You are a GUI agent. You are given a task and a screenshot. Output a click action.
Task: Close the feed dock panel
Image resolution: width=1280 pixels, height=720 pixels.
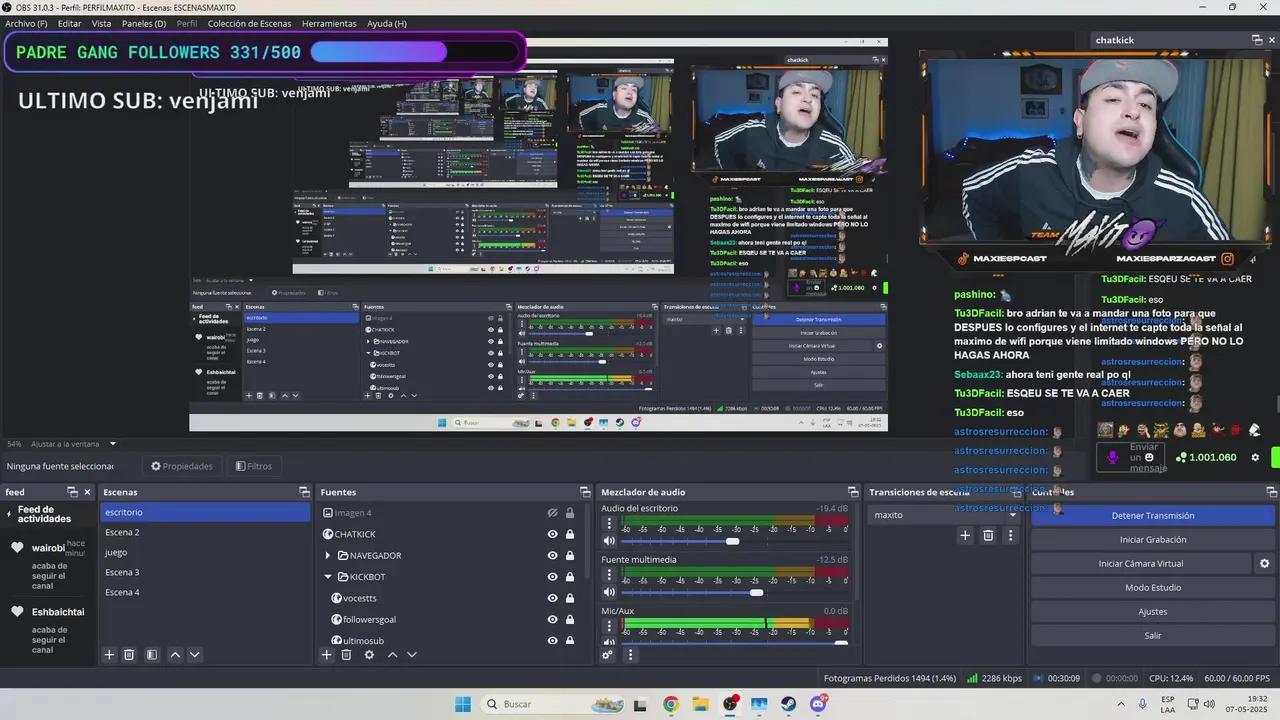[x=87, y=492]
